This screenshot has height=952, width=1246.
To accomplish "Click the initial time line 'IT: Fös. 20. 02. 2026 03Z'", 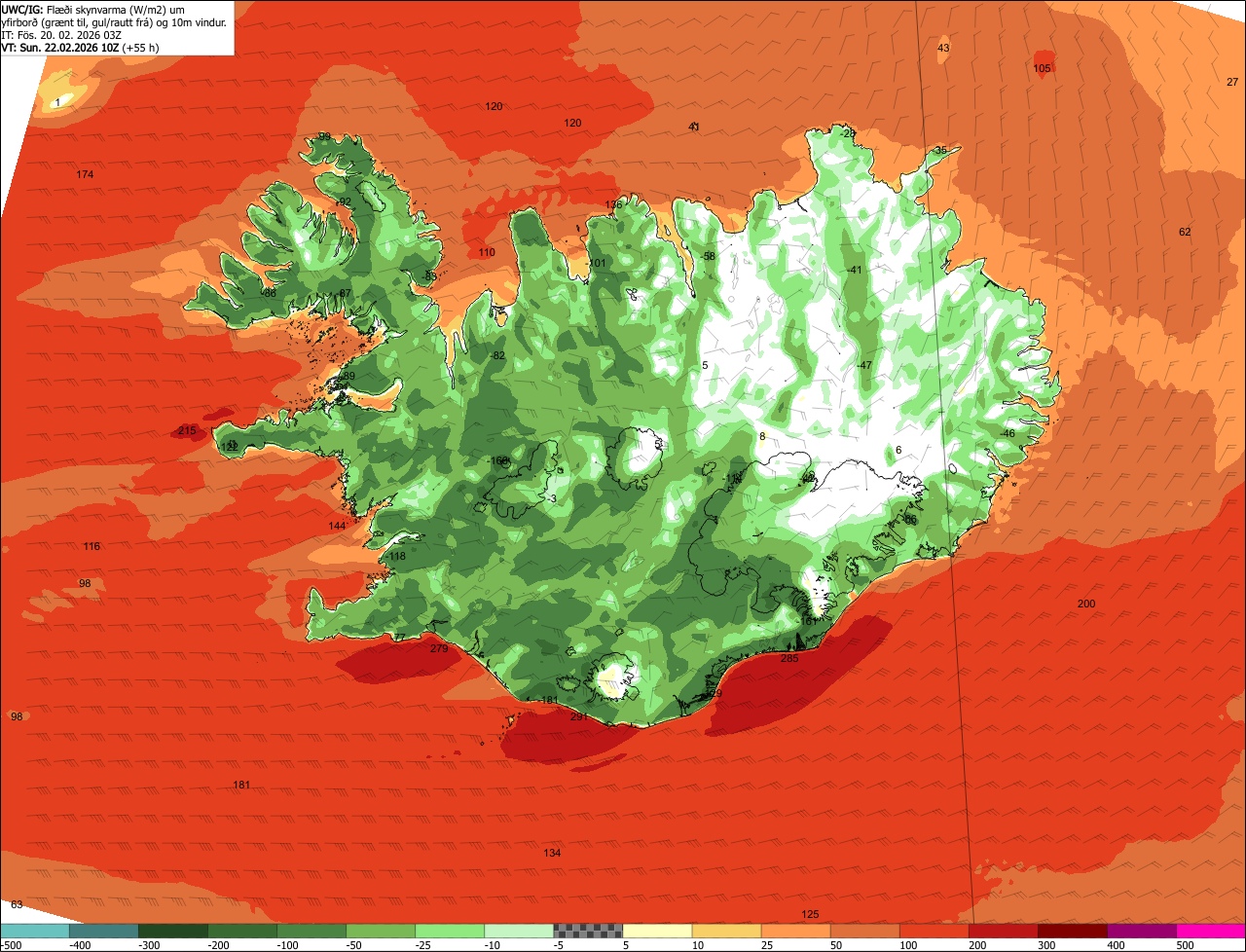I will (x=60, y=34).
